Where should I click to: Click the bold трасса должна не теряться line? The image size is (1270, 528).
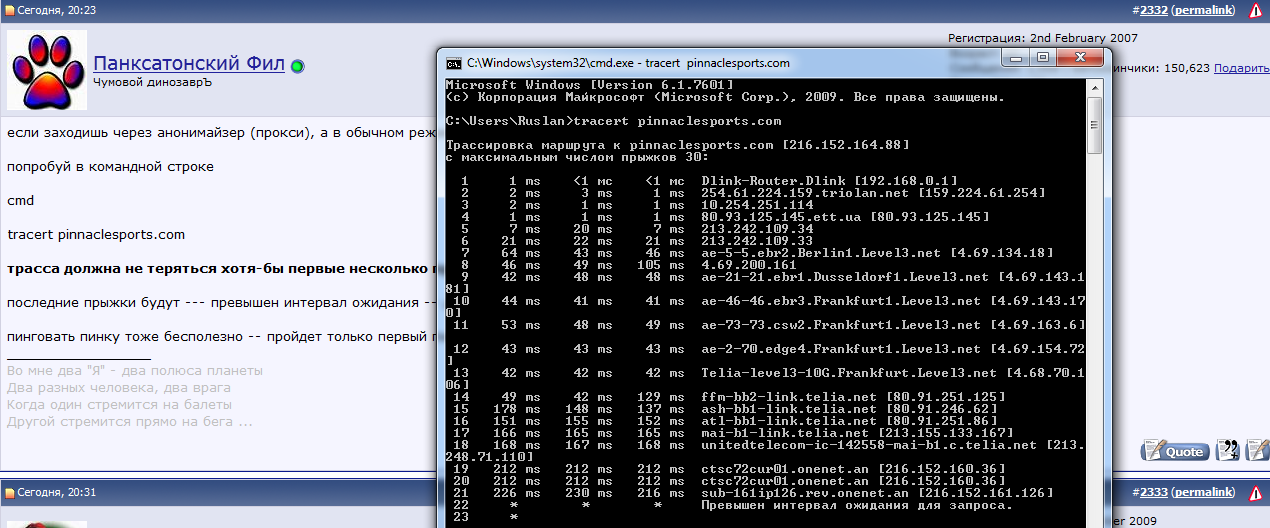click(x=221, y=269)
